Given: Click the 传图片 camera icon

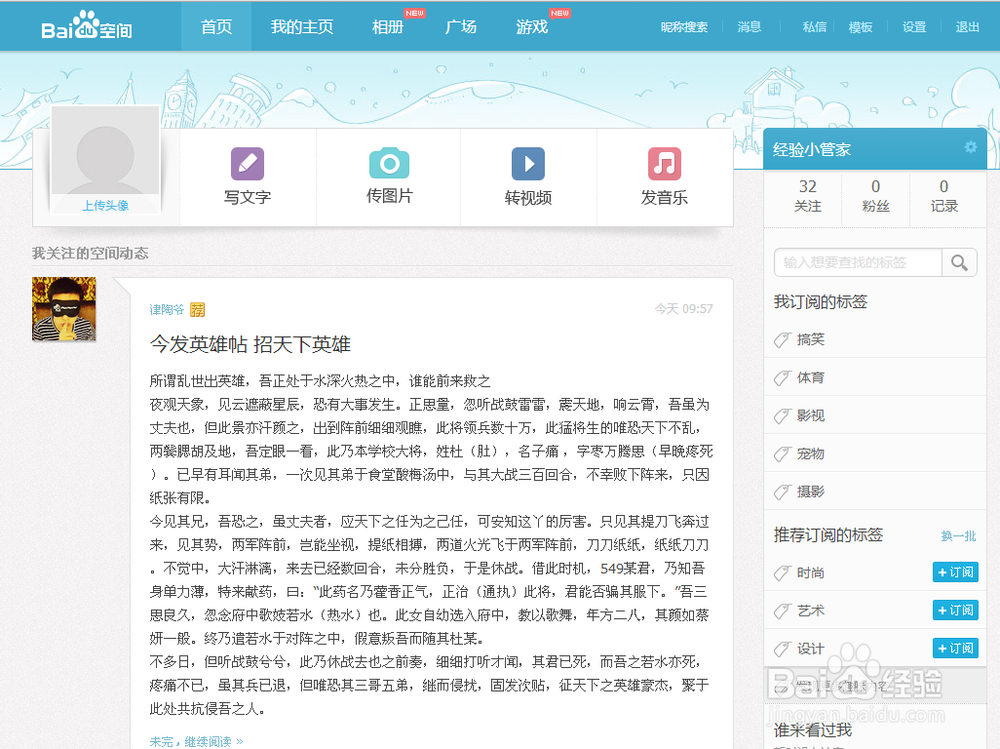Looking at the screenshot, I should pyautogui.click(x=389, y=164).
